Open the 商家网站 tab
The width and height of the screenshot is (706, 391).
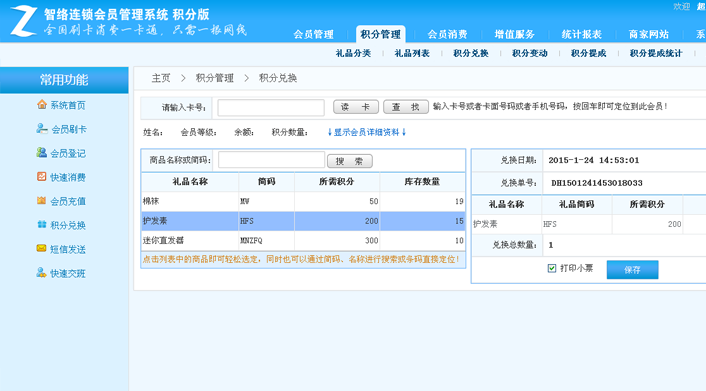(x=649, y=34)
